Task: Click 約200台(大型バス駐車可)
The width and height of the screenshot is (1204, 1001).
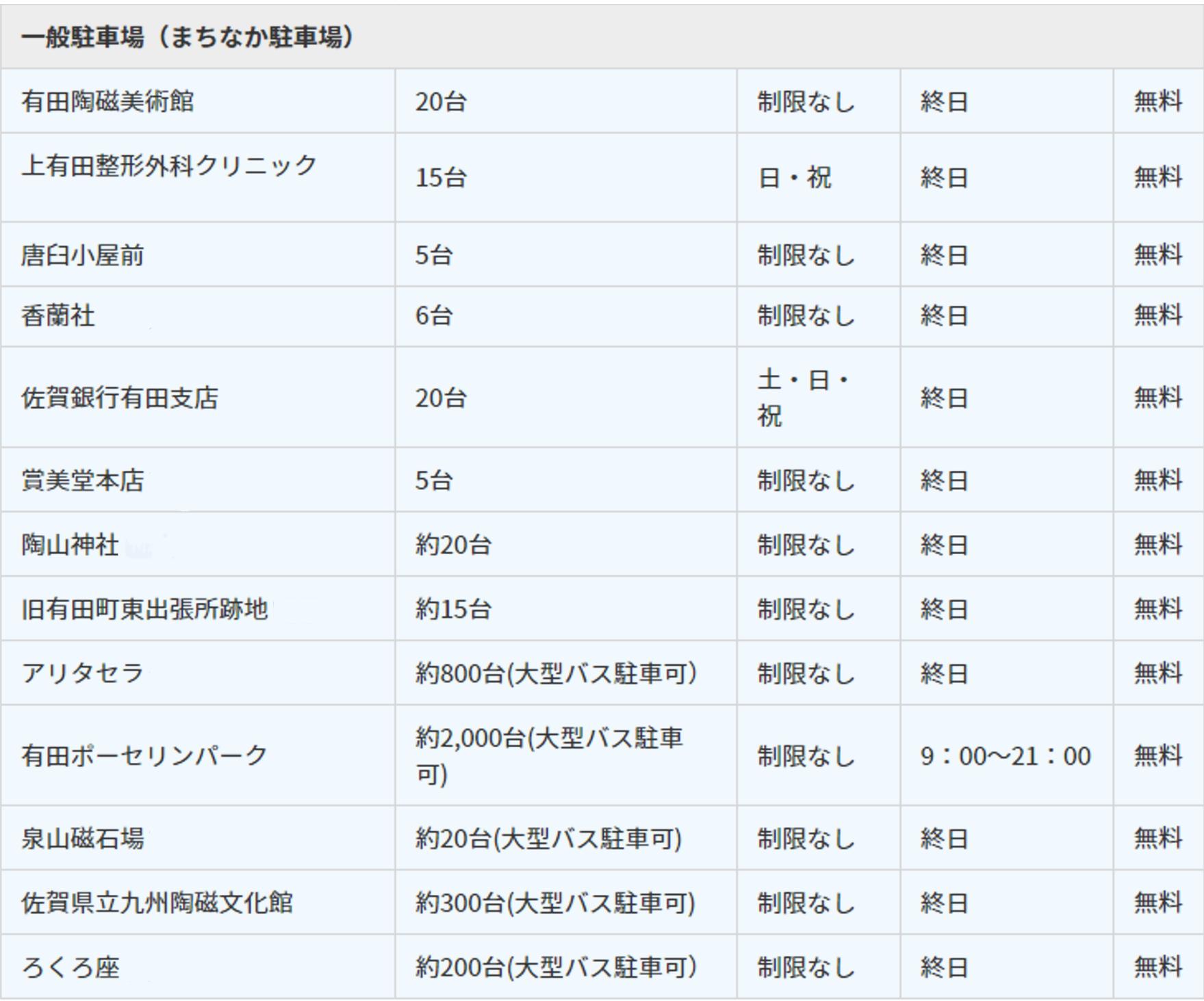Action: pos(556,967)
